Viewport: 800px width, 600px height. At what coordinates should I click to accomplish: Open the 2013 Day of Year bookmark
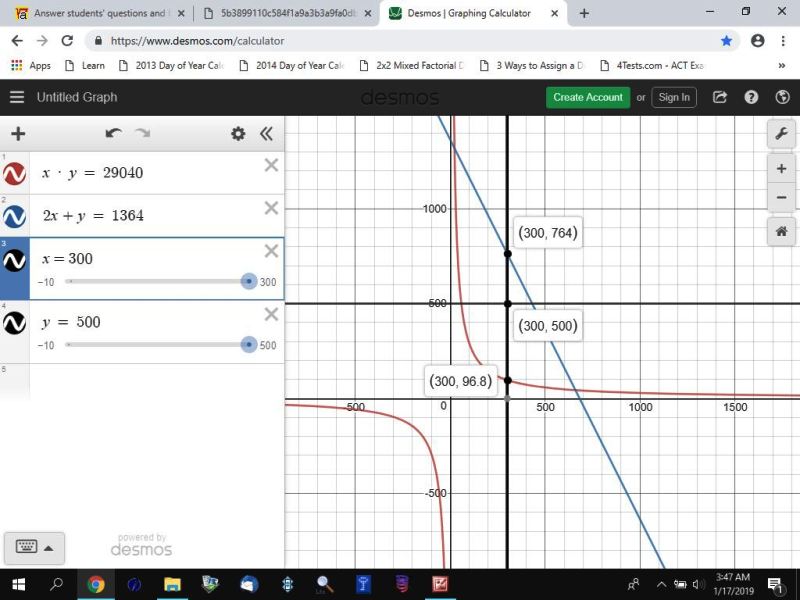171,65
